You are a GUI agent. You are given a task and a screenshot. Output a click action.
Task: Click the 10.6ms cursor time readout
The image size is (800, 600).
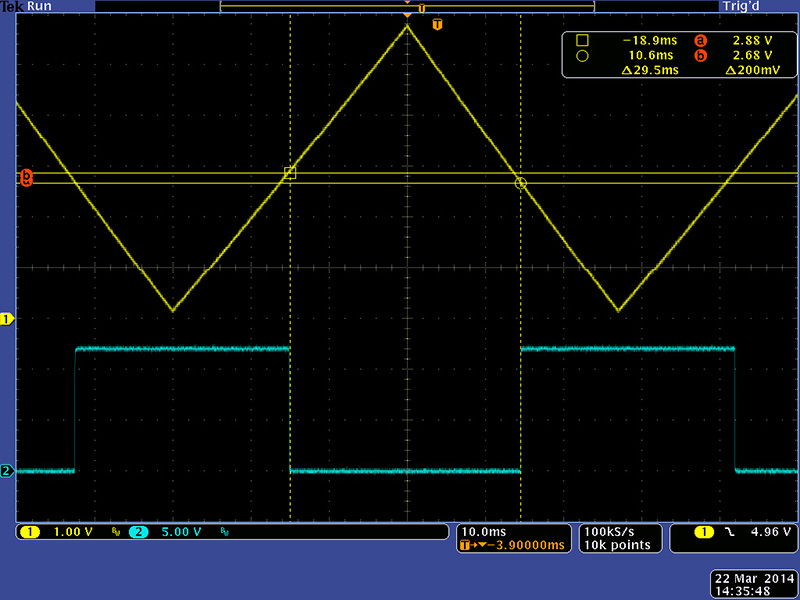tap(651, 55)
